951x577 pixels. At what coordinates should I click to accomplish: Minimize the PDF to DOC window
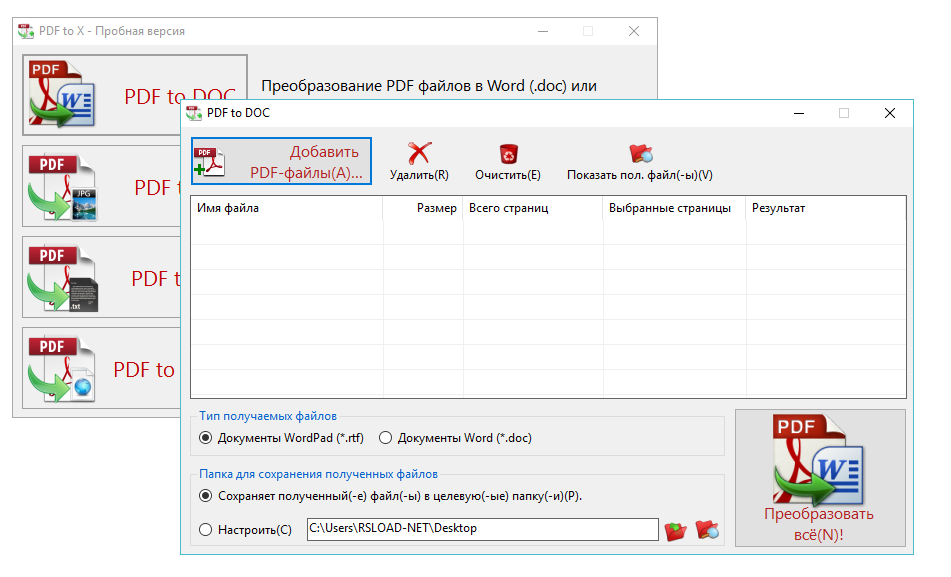[799, 113]
